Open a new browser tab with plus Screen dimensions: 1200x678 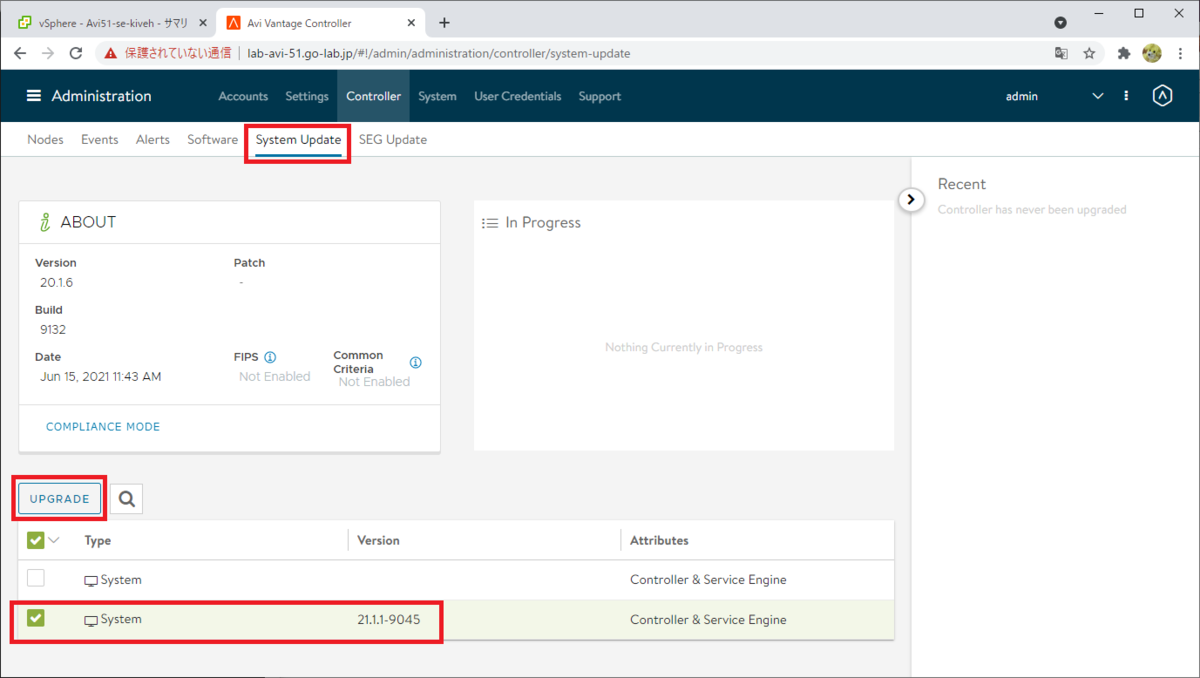pos(444,22)
